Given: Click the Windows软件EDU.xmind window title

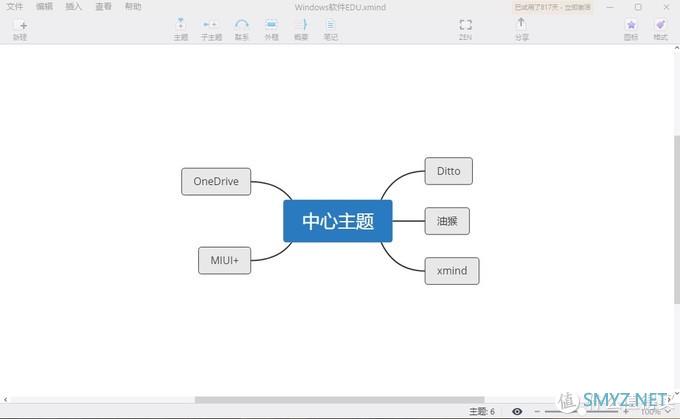Looking at the screenshot, I should [340, 7].
